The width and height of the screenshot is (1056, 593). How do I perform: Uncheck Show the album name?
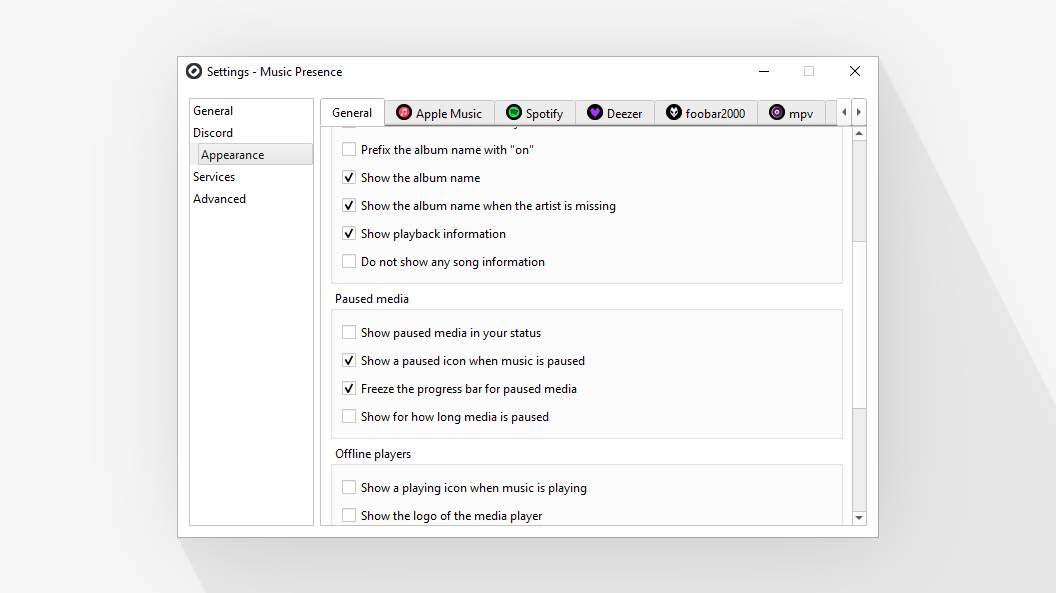pyautogui.click(x=349, y=178)
